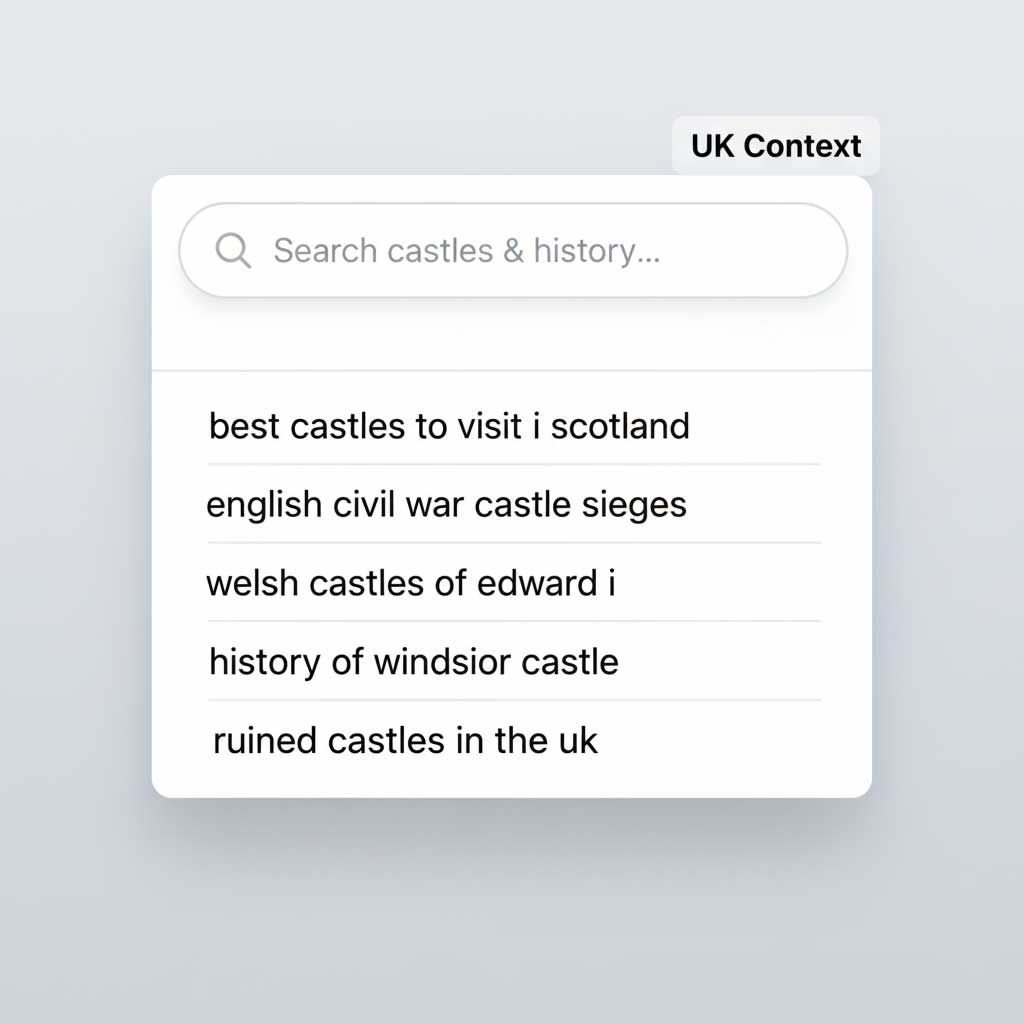Pick the 'history of windsior castle' suggestion
Screen dimensions: 1024x1024
413,661
